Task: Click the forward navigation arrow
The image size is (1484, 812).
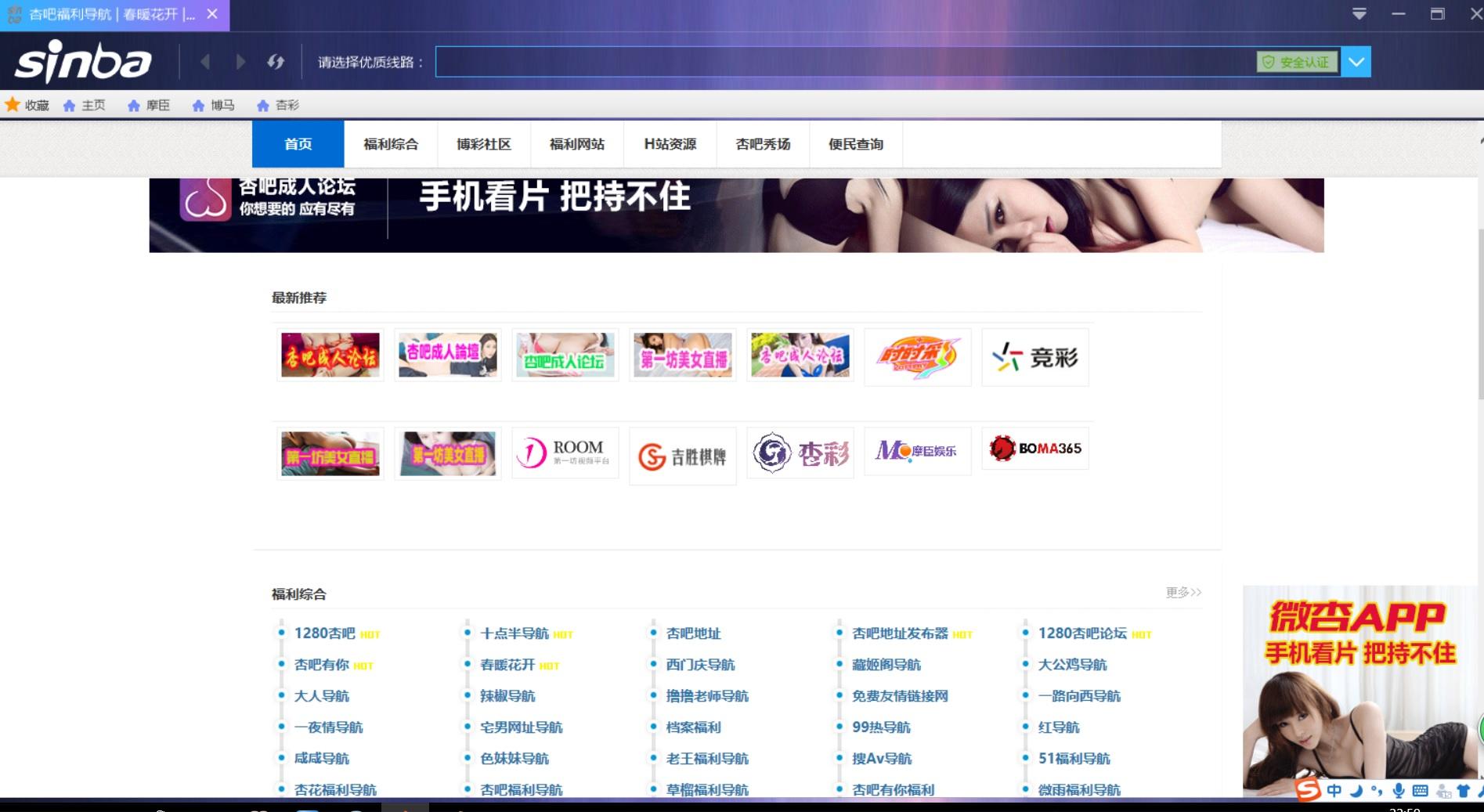Action: pos(240,61)
